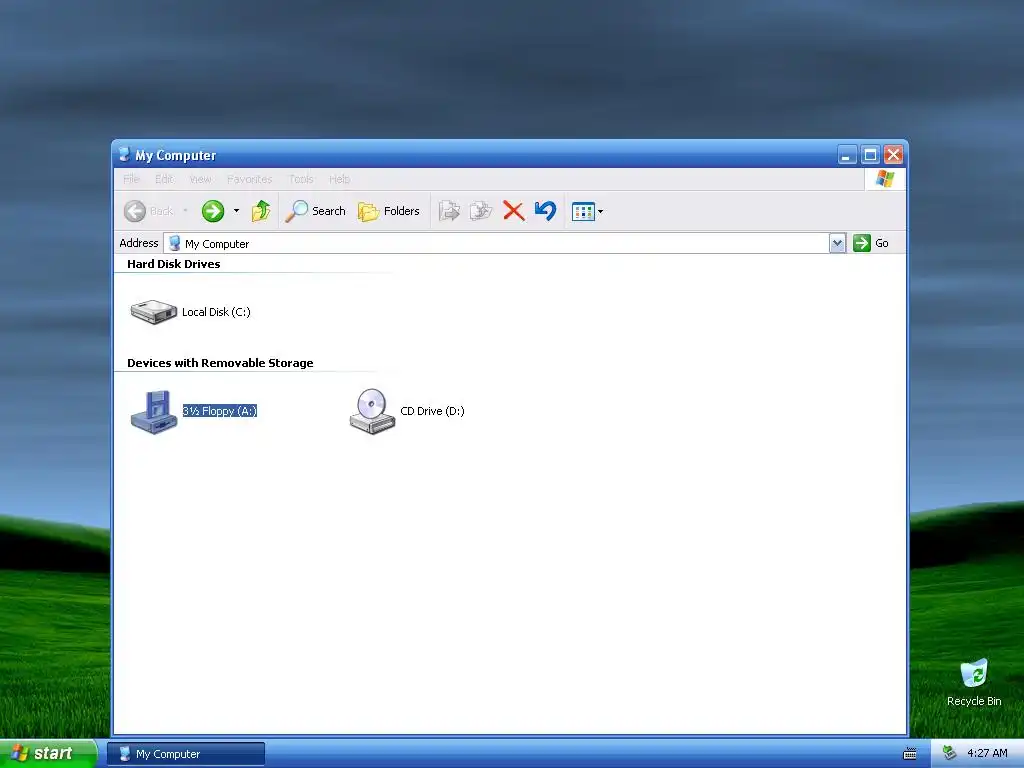Minimize the My Computer window
Screen dimensions: 1024x768
[846, 155]
